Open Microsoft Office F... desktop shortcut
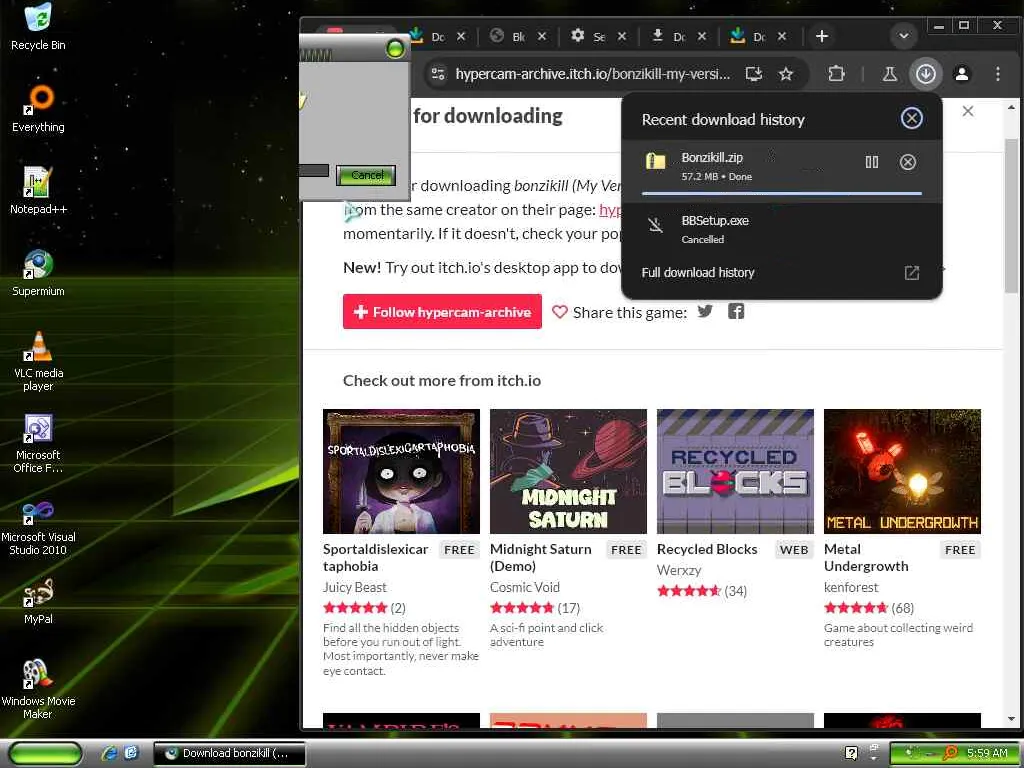 click(38, 443)
